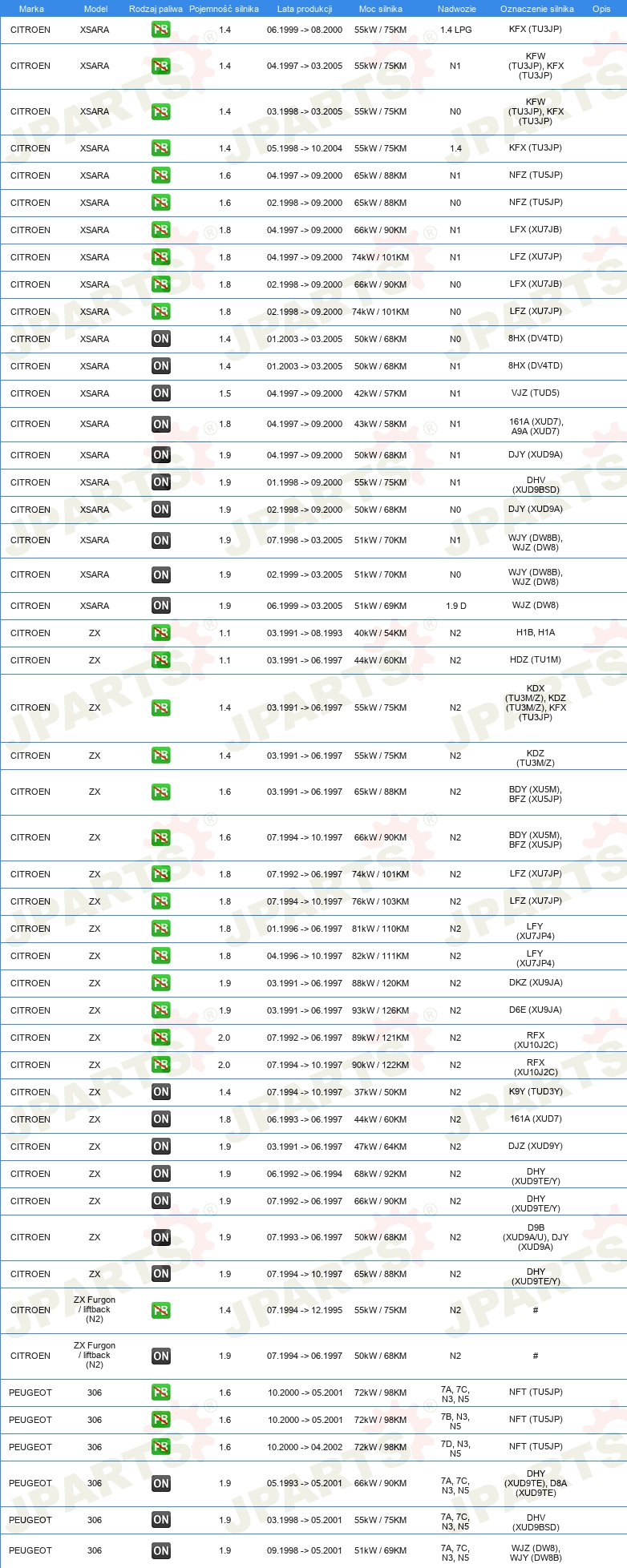The image size is (627, 1568).
Task: Click the petrol icon in the ZX 1.6 65kW / 88KM row
Action: tap(161, 792)
